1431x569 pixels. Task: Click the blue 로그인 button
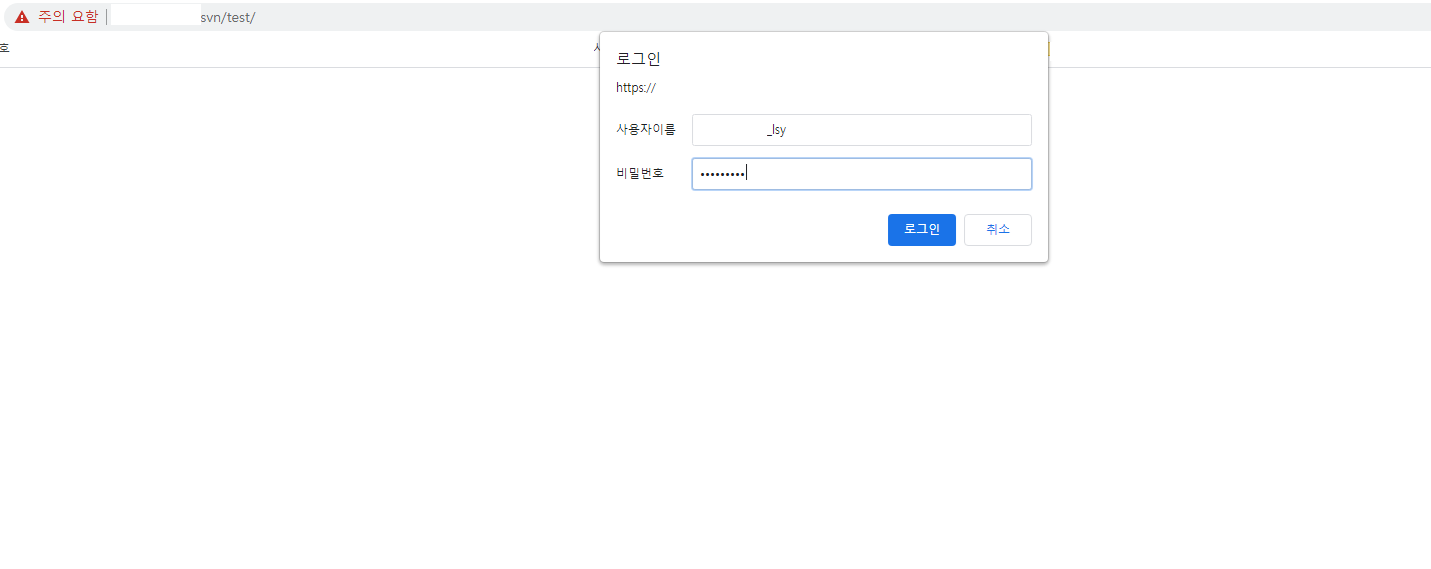click(x=921, y=230)
